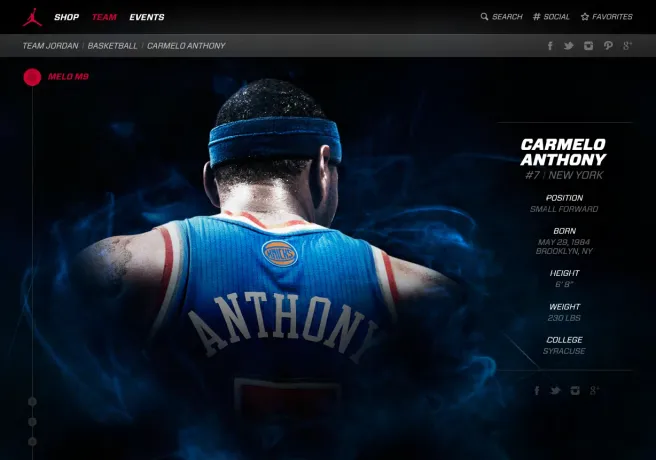
Task: Open Pinterest icon in breadcrumb bar
Action: [x=608, y=46]
